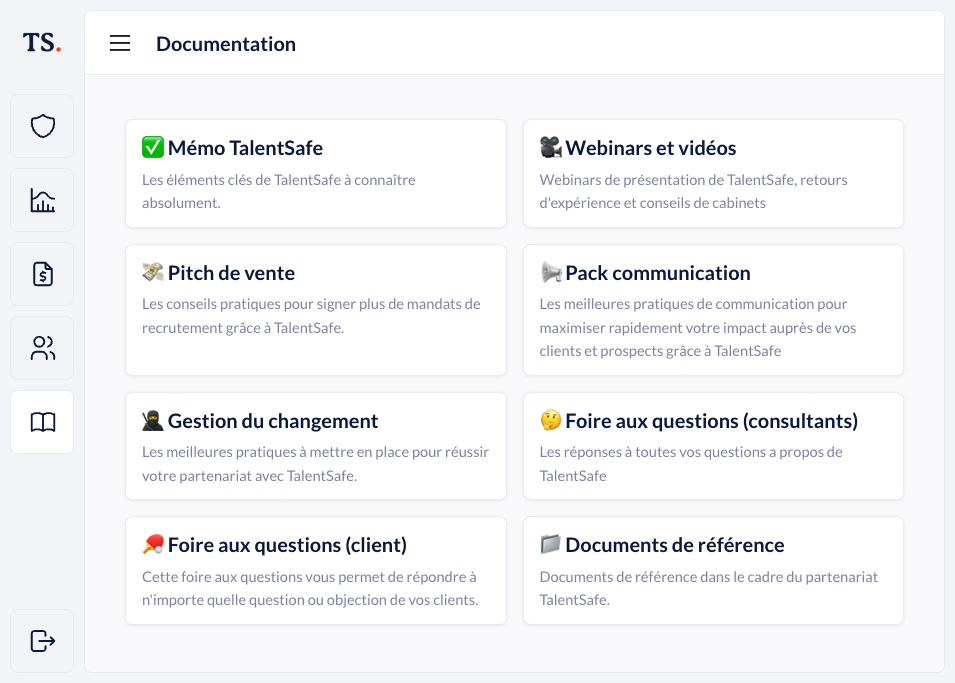Open Gestion du changement
The image size is (955, 683).
click(316, 445)
